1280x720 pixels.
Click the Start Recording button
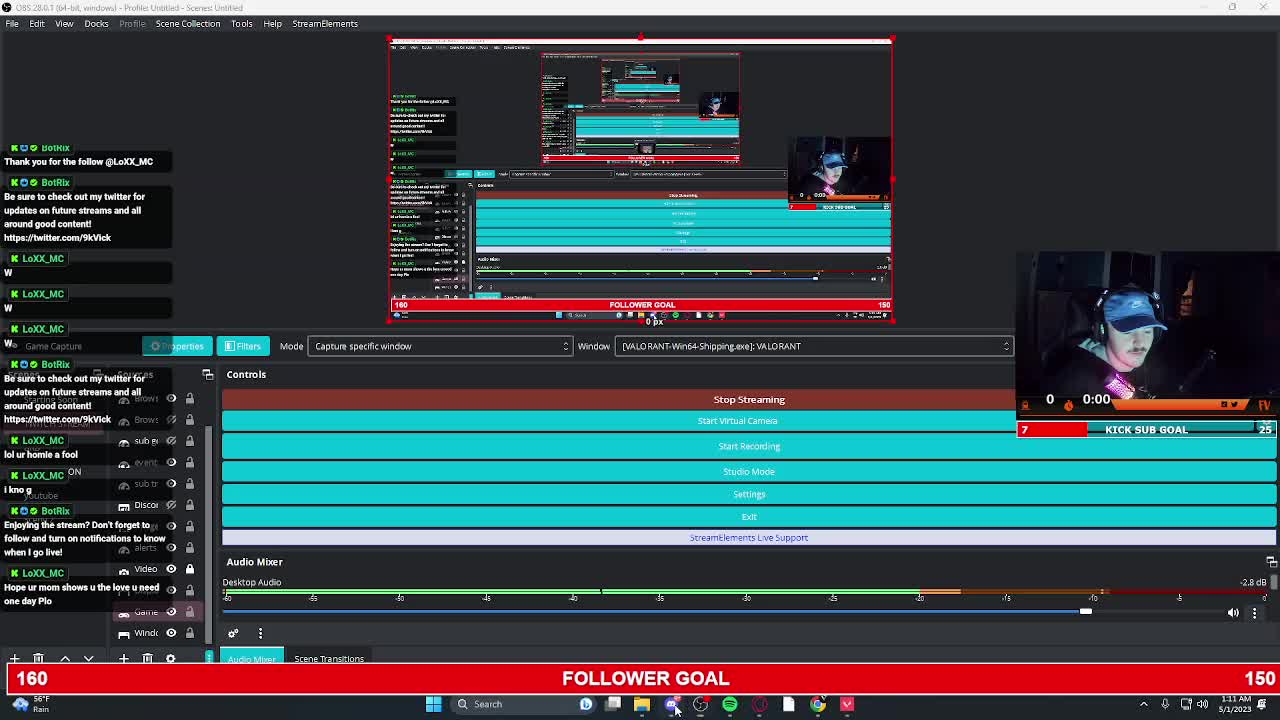pos(749,446)
